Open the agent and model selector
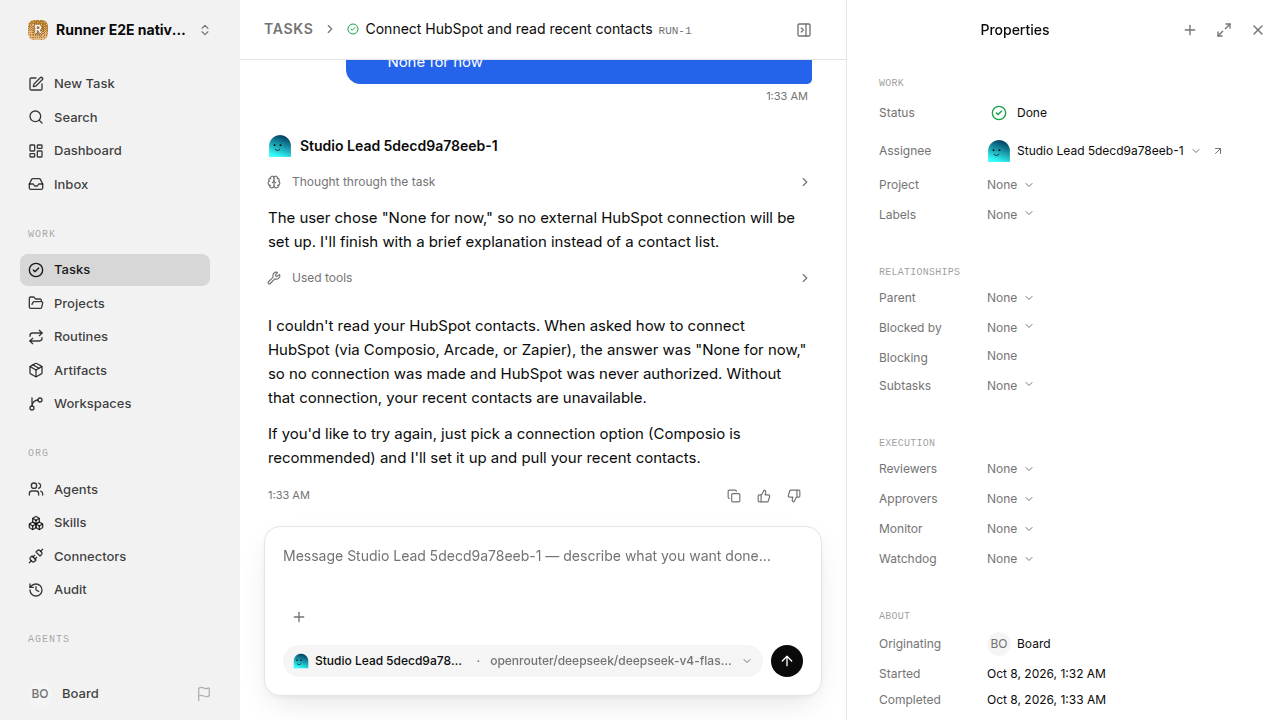Image resolution: width=1280 pixels, height=720 pixels. coord(523,661)
